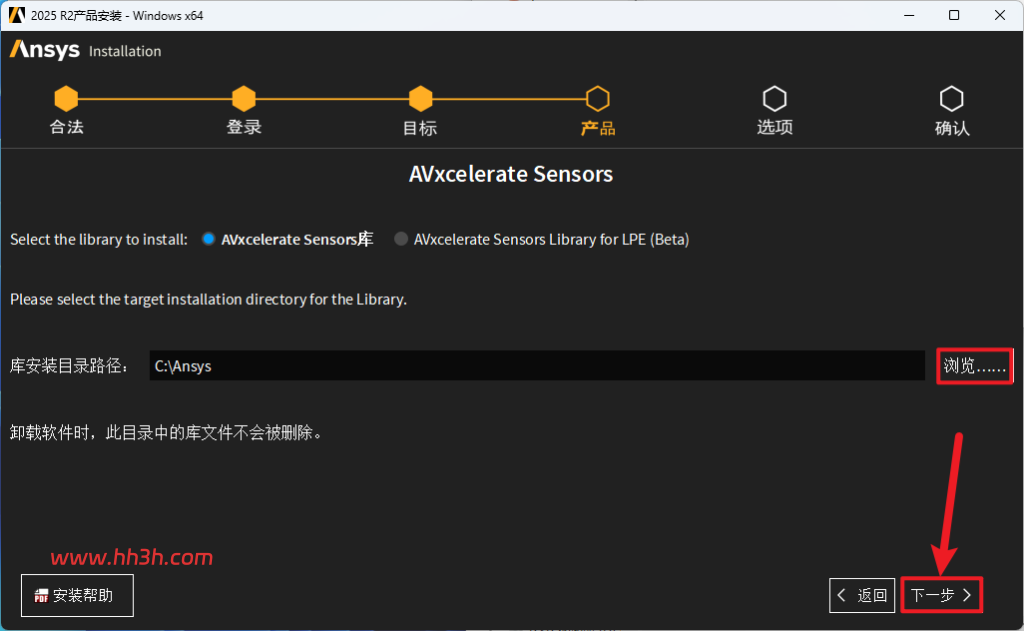Click the 目标 step hexagon icon
Viewport: 1024px width, 631px height.
[x=421, y=99]
